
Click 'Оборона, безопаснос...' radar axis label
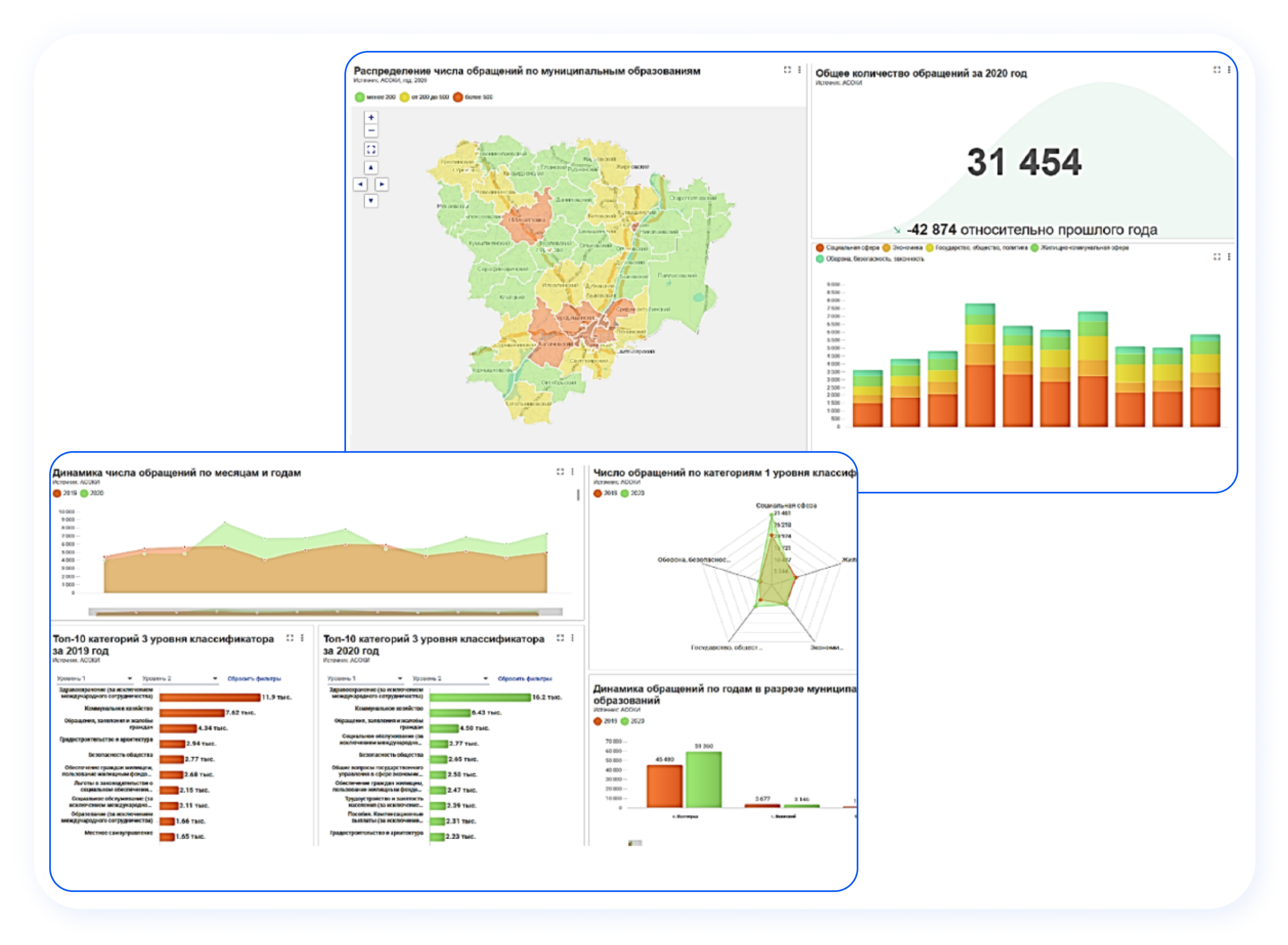(694, 560)
